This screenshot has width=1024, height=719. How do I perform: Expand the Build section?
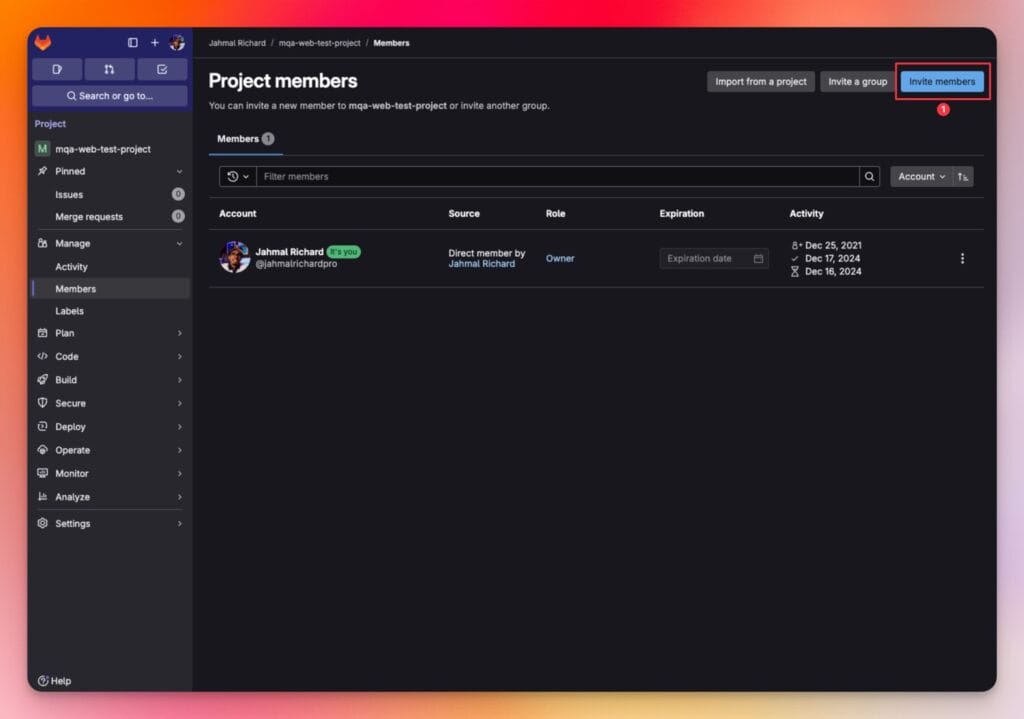110,380
